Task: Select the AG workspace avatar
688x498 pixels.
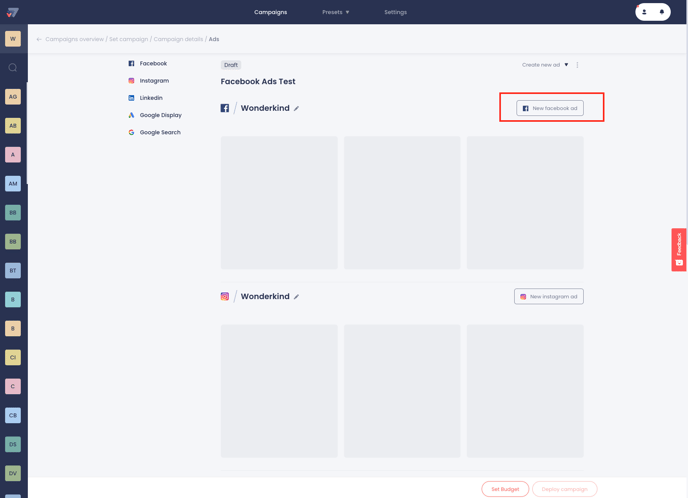Action: pos(13,97)
